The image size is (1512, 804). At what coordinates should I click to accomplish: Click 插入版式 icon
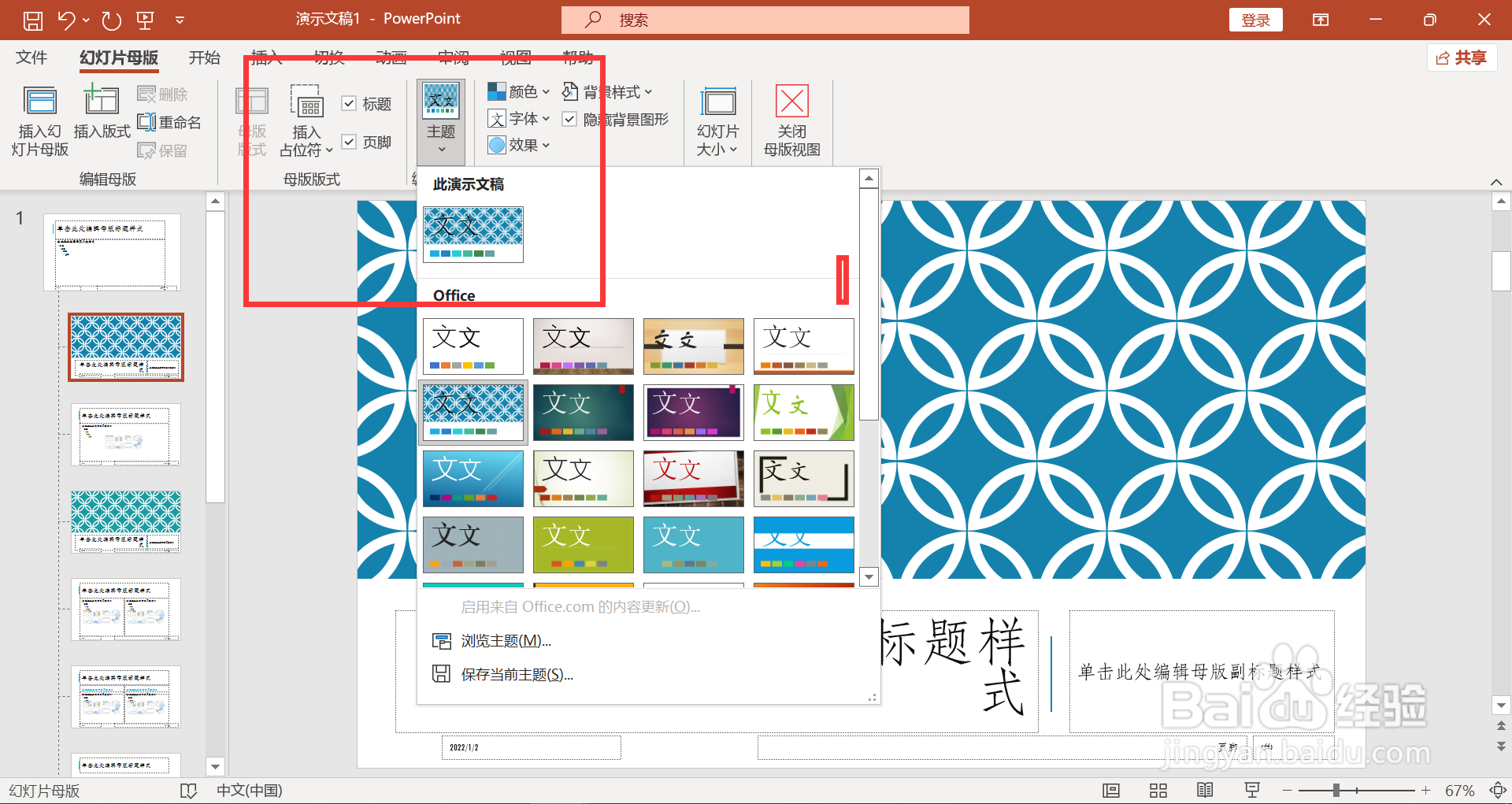pos(102,112)
